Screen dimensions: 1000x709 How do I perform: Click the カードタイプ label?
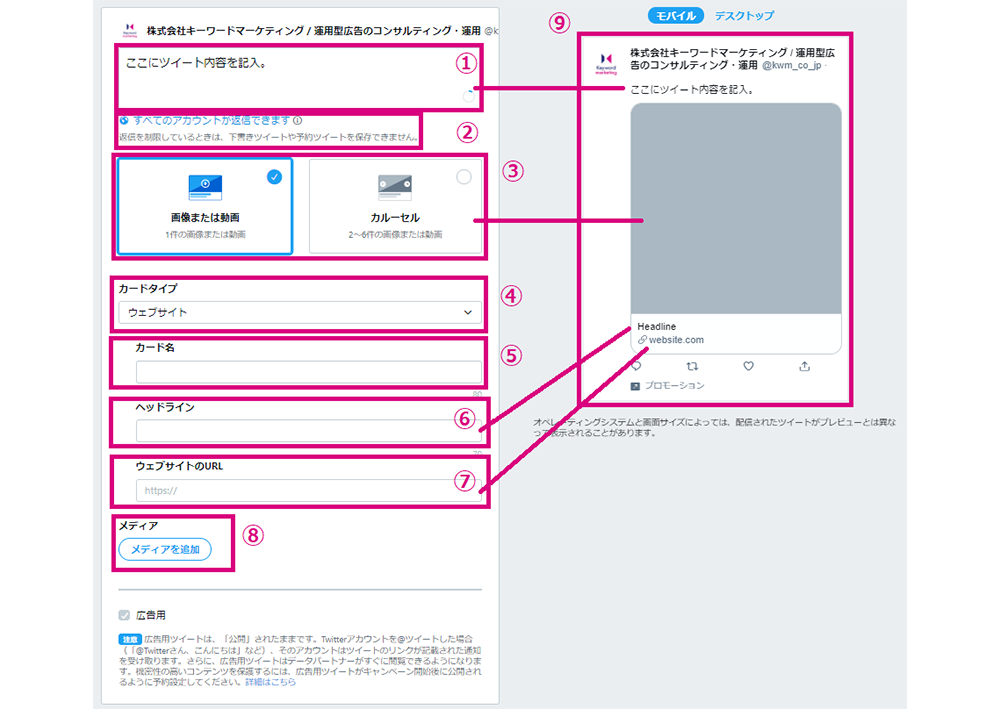tap(148, 289)
